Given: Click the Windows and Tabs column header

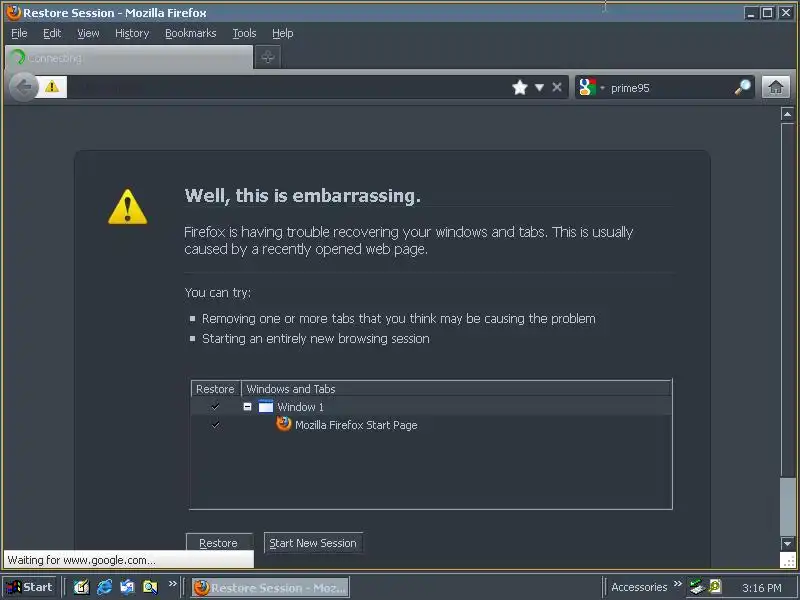Looking at the screenshot, I should tap(456, 389).
